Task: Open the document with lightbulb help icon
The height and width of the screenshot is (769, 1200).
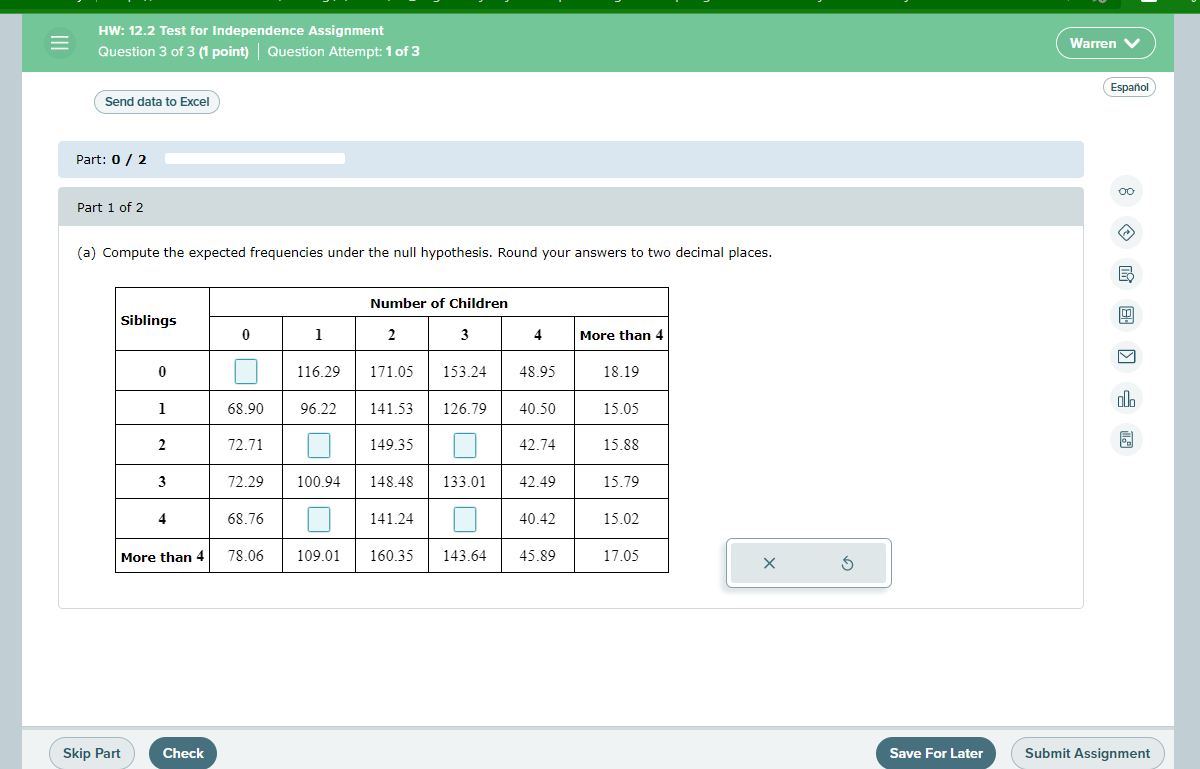Action: (1126, 274)
